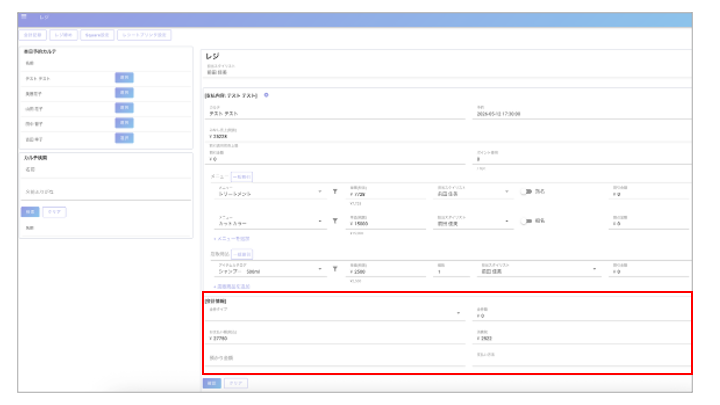720x405 pixels.
Task: Click クリア button at bottom of form
Action: [236, 383]
